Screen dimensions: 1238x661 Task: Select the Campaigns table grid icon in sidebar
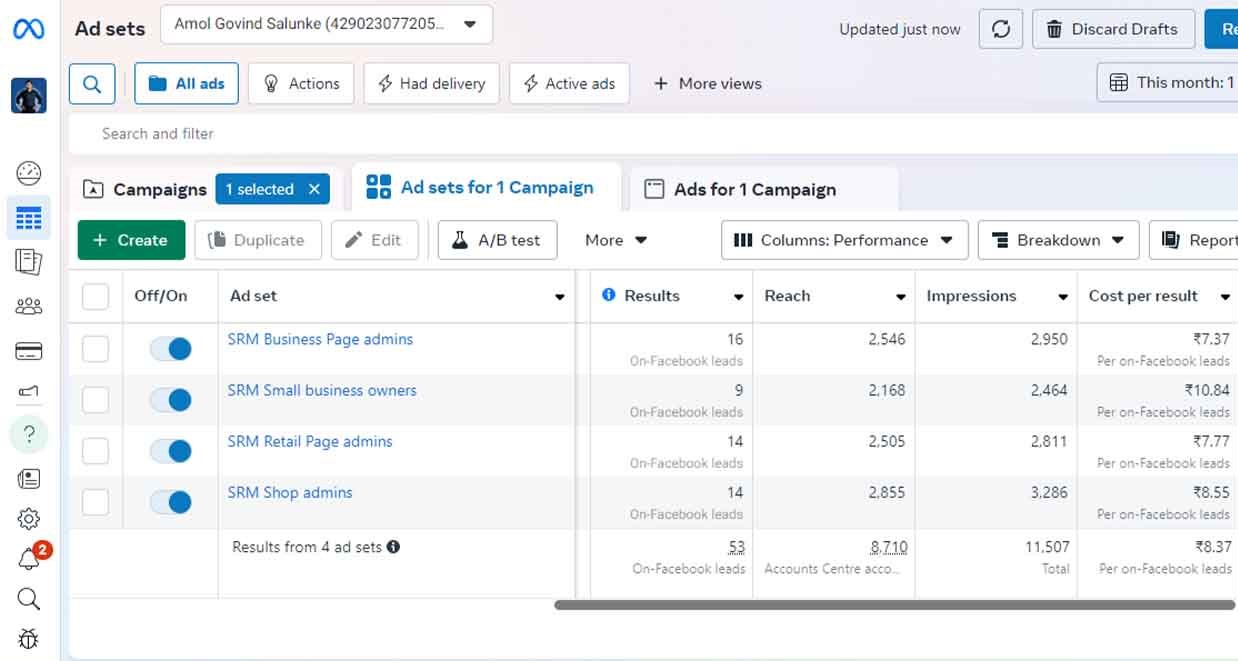pyautogui.click(x=29, y=218)
